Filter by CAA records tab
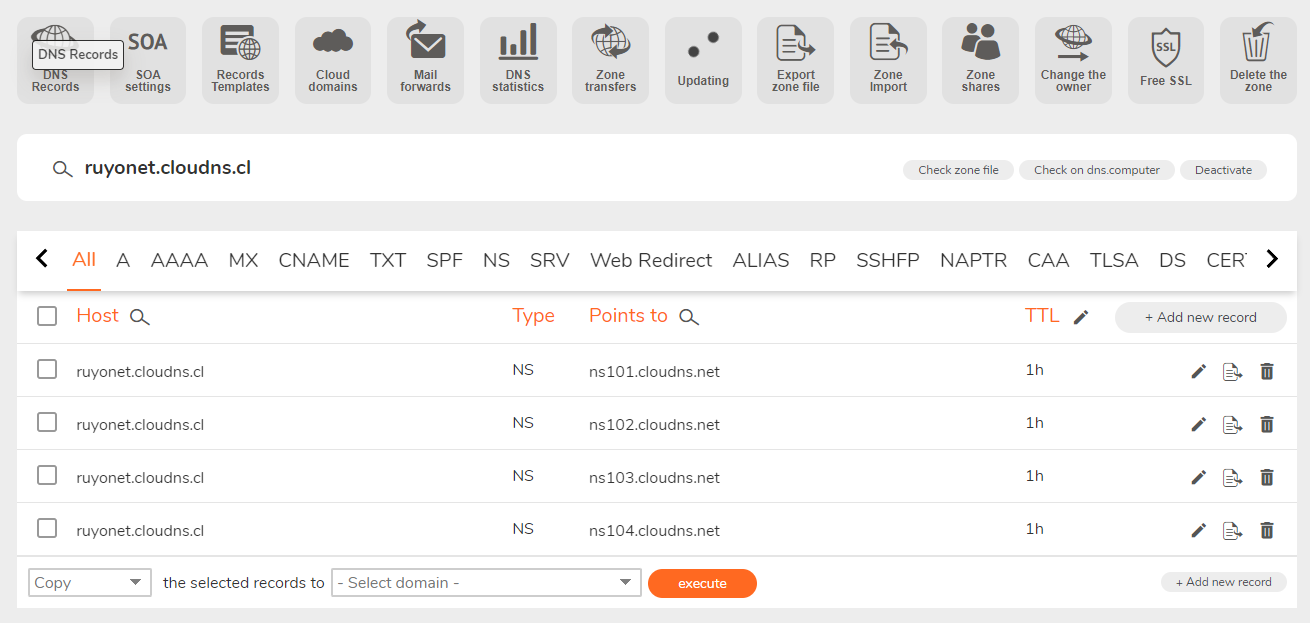The height and width of the screenshot is (623, 1310). (1048, 260)
